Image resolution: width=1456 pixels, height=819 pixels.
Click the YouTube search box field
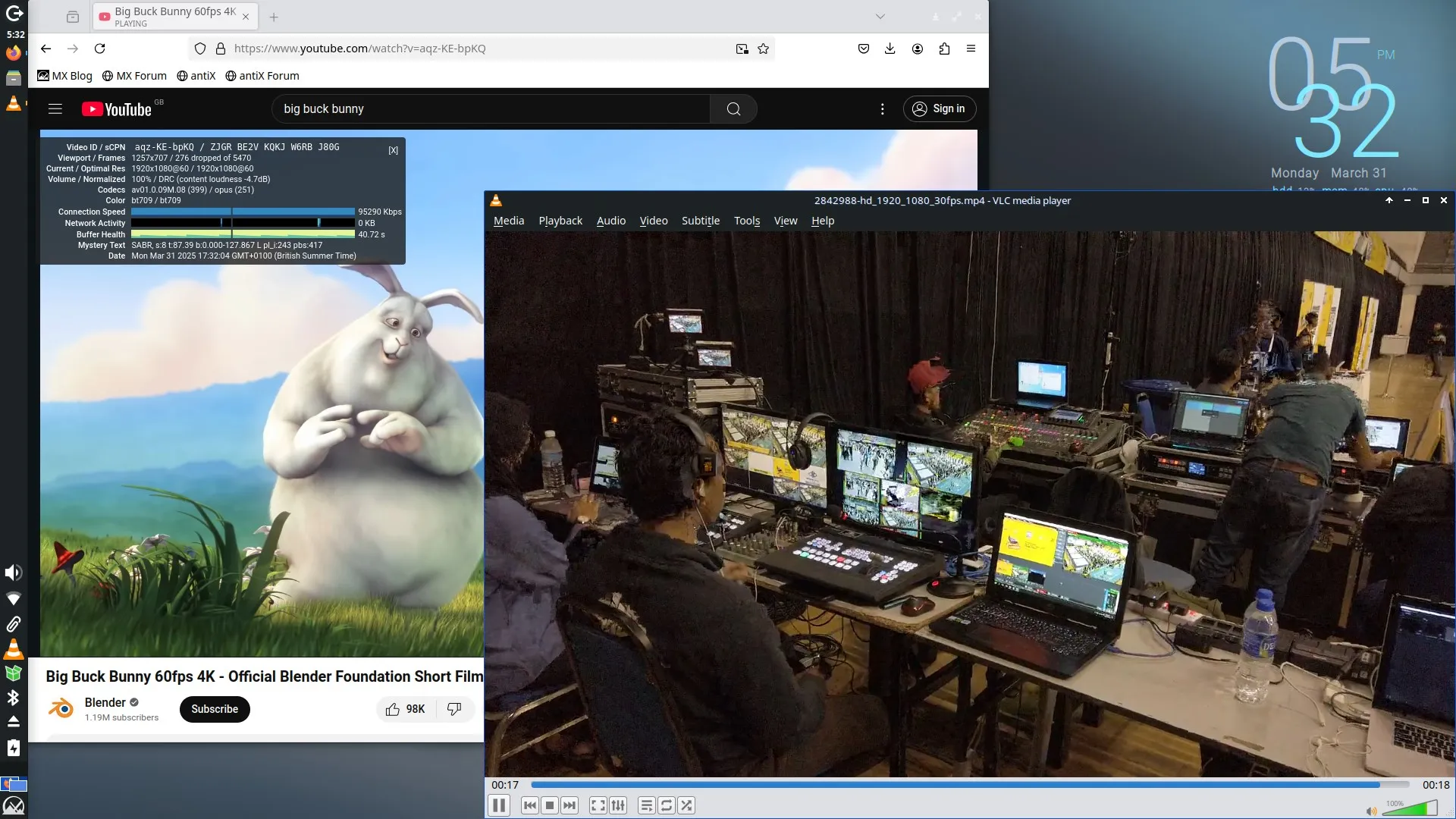point(491,109)
